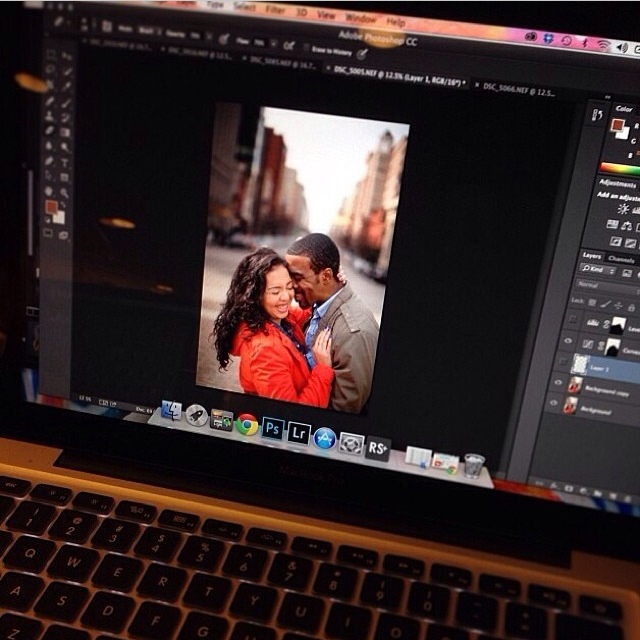Reset default foreground and background colors
Screen dimensions: 640x640
pos(47,220)
